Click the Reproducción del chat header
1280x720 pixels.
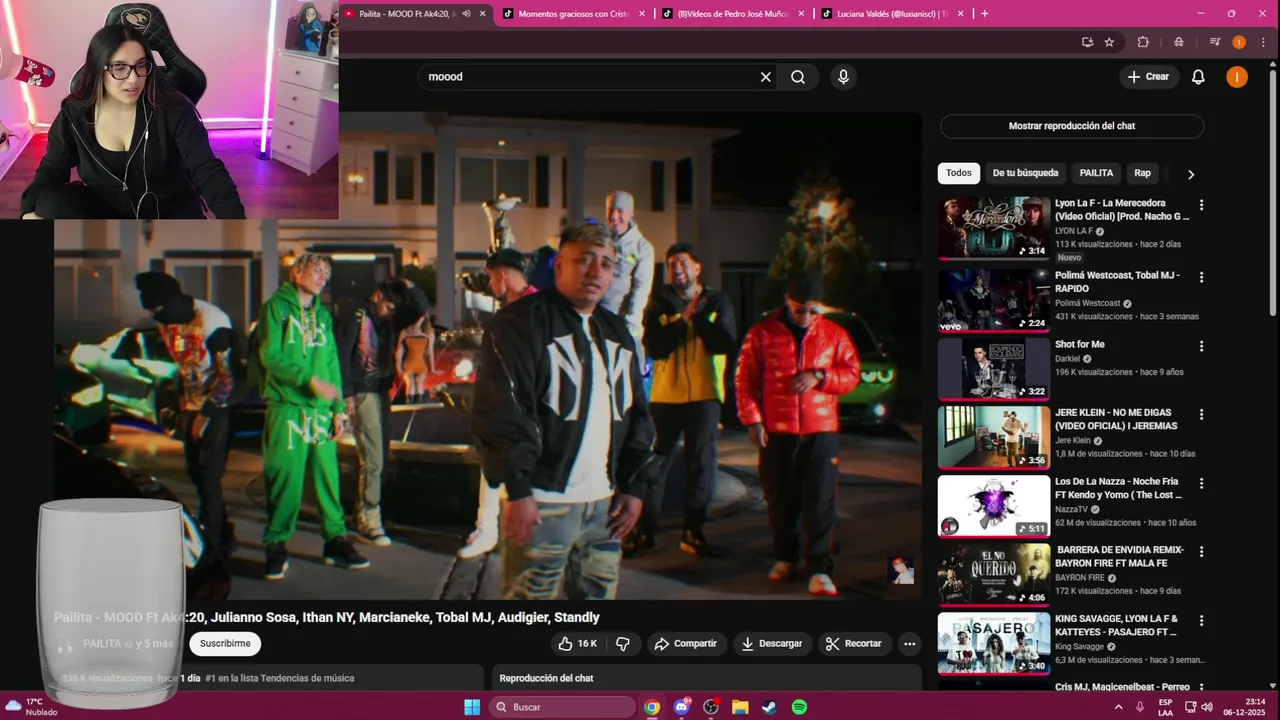click(546, 678)
